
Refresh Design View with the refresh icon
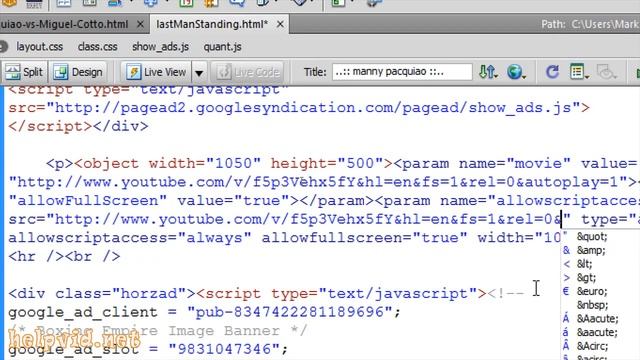tap(552, 72)
